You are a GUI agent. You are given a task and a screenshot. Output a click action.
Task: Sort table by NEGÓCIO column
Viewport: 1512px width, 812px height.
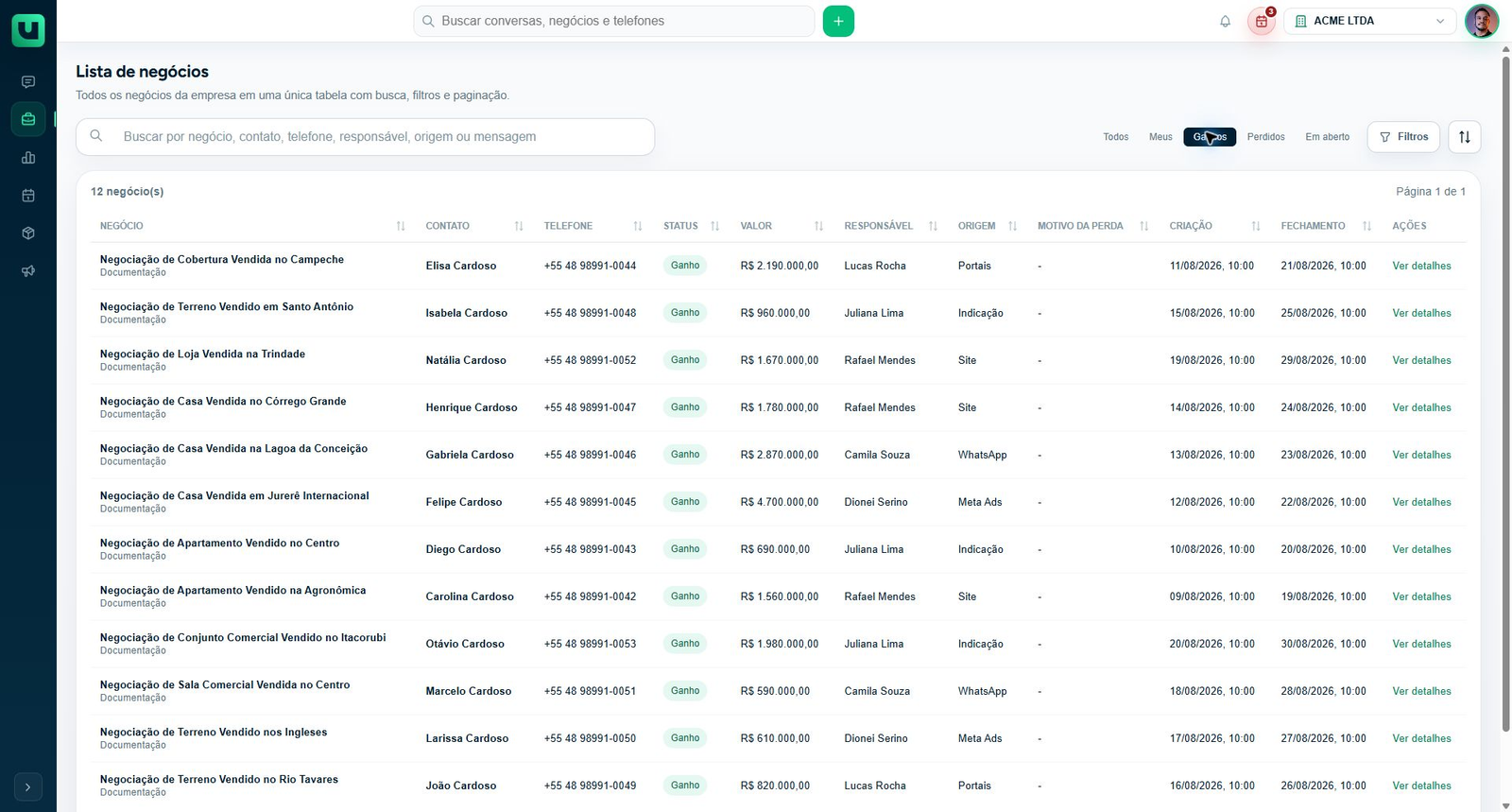click(401, 226)
